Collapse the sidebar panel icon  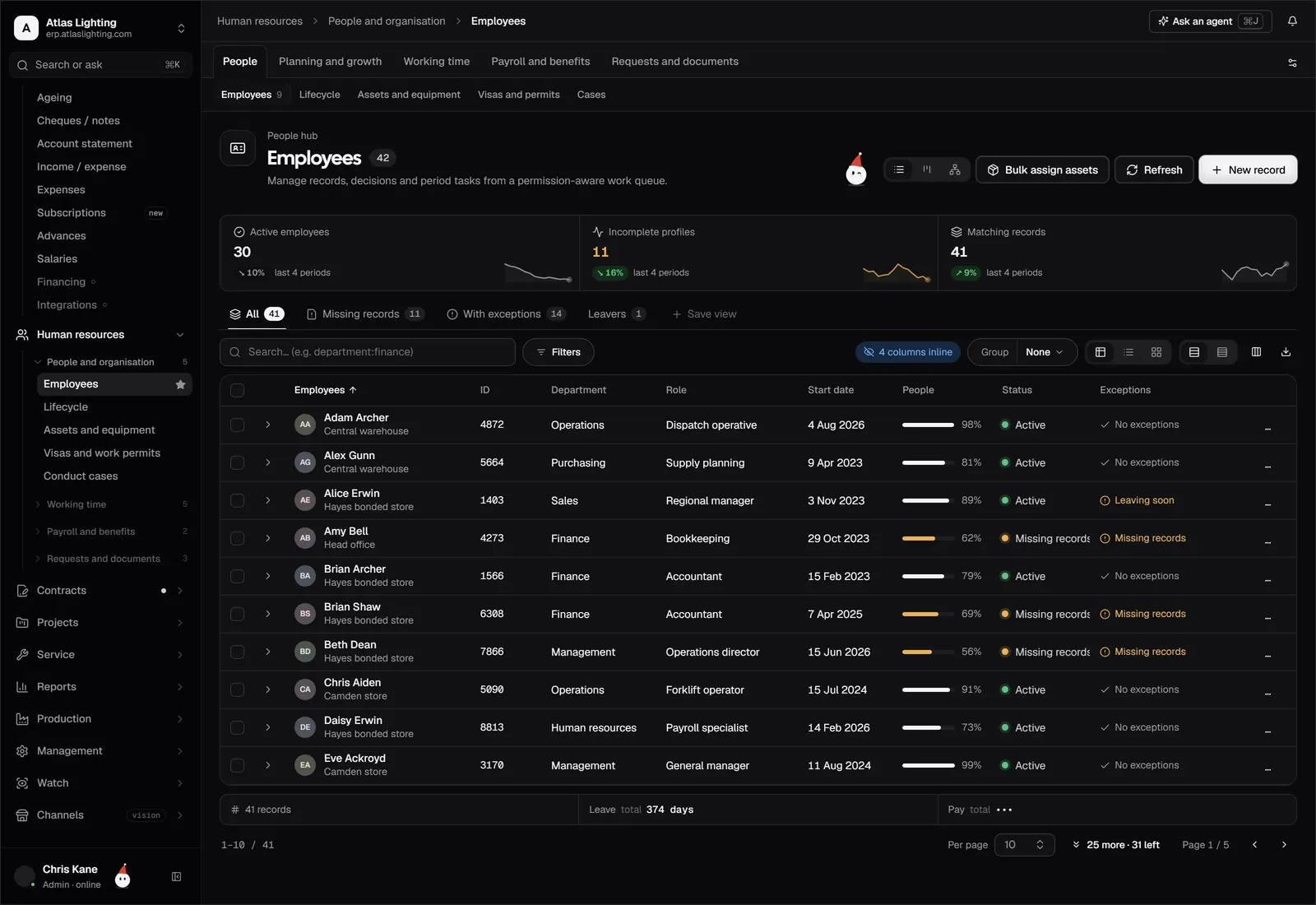[x=176, y=877]
